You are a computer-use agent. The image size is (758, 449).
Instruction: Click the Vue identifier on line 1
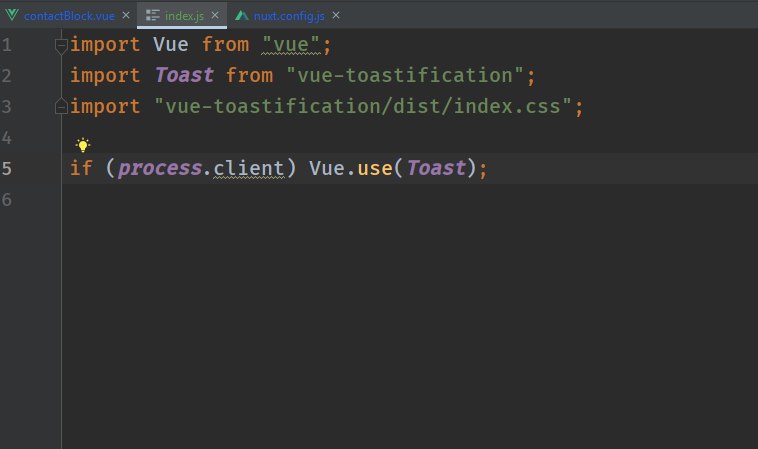171,45
